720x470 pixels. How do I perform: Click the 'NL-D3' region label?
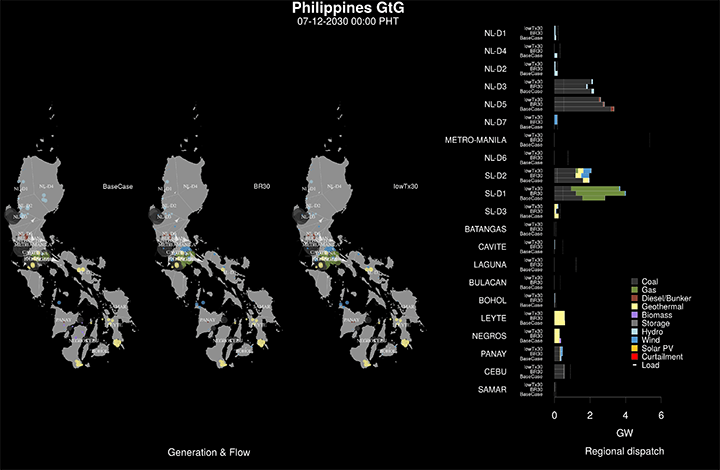[x=495, y=87]
